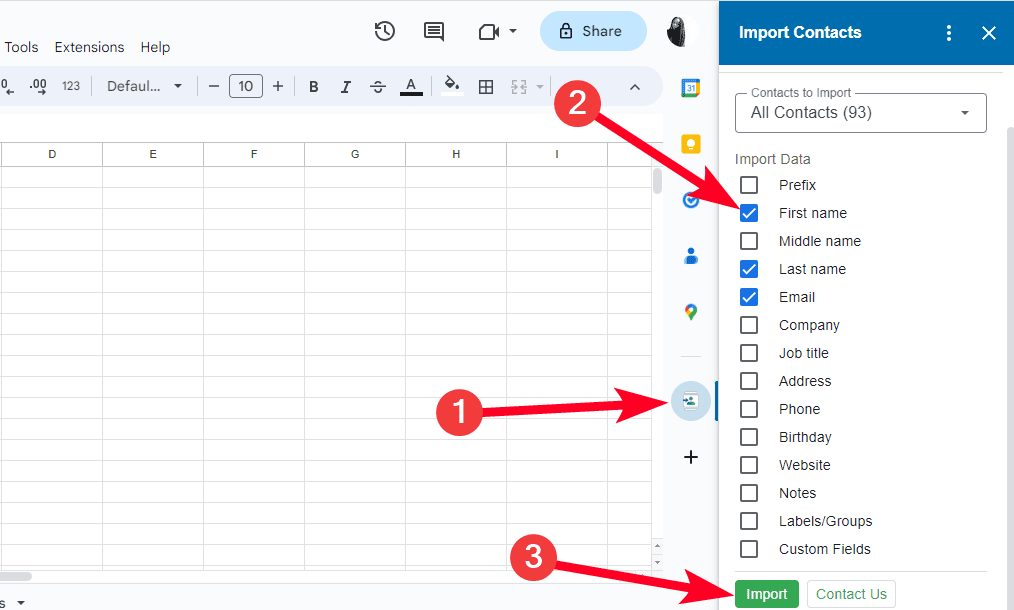Open Contacts from the side panel
The height and width of the screenshot is (610, 1014).
(x=690, y=256)
